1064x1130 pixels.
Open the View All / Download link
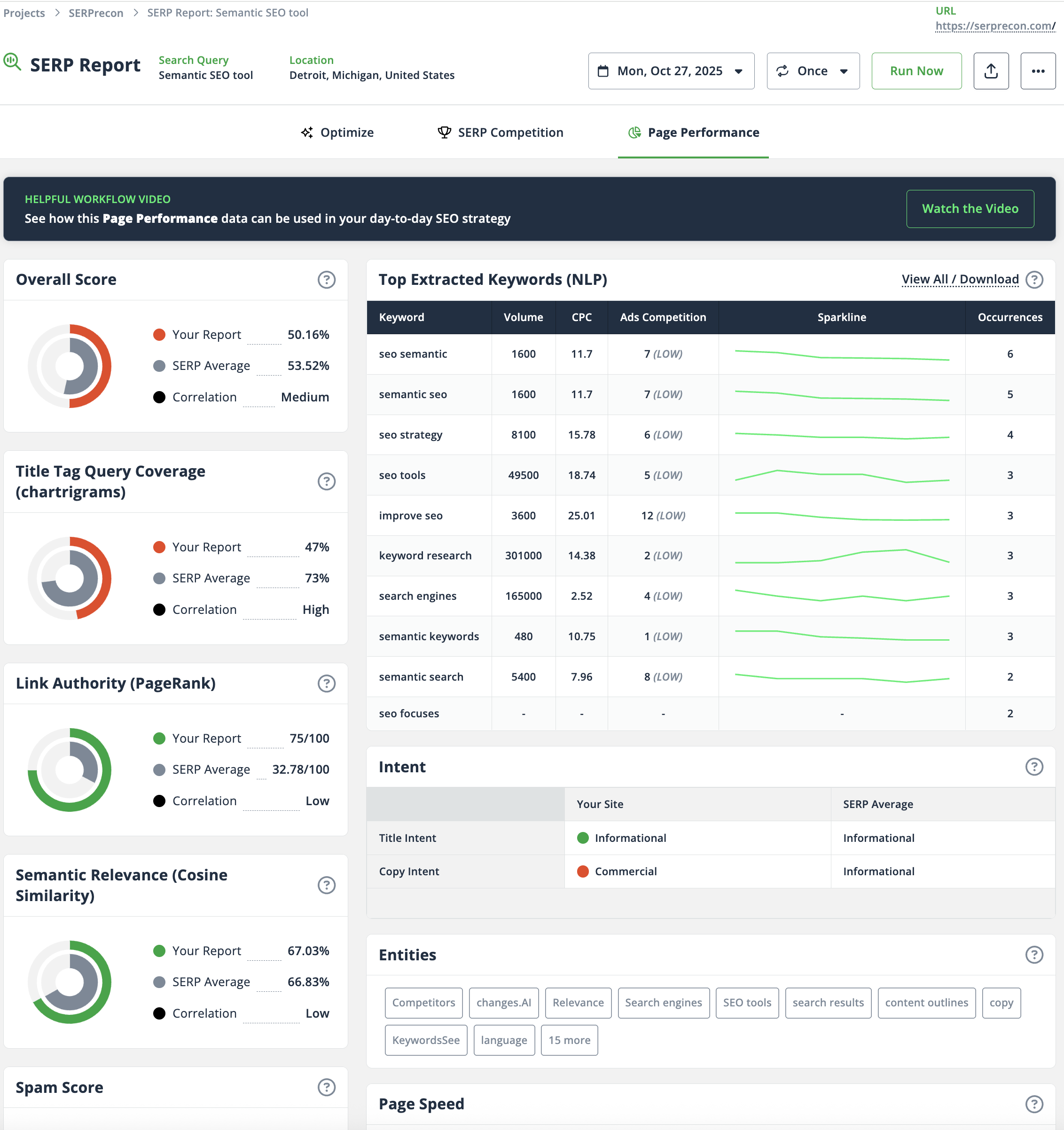[x=959, y=280]
